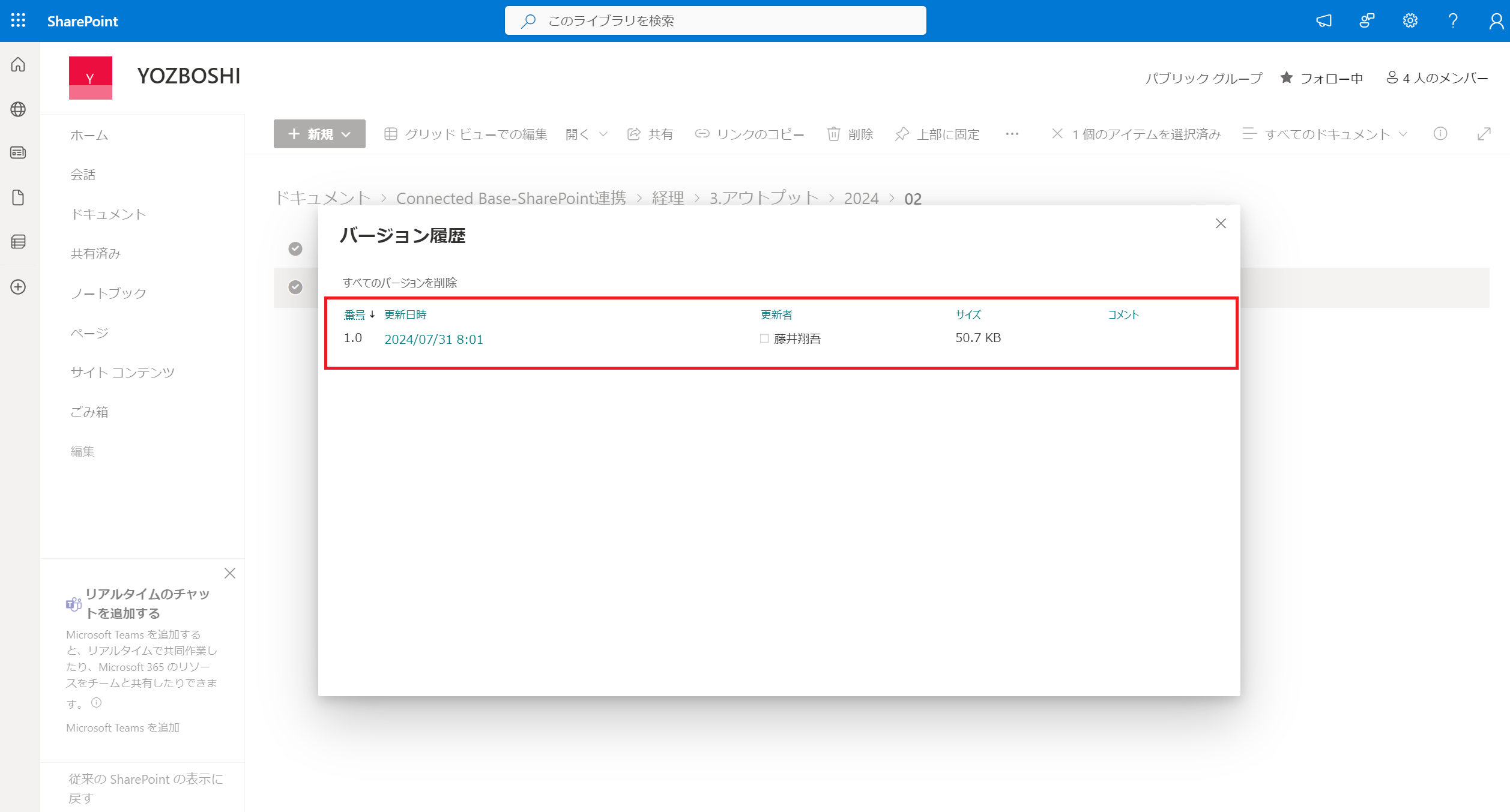Open the account profile icon

(1496, 21)
